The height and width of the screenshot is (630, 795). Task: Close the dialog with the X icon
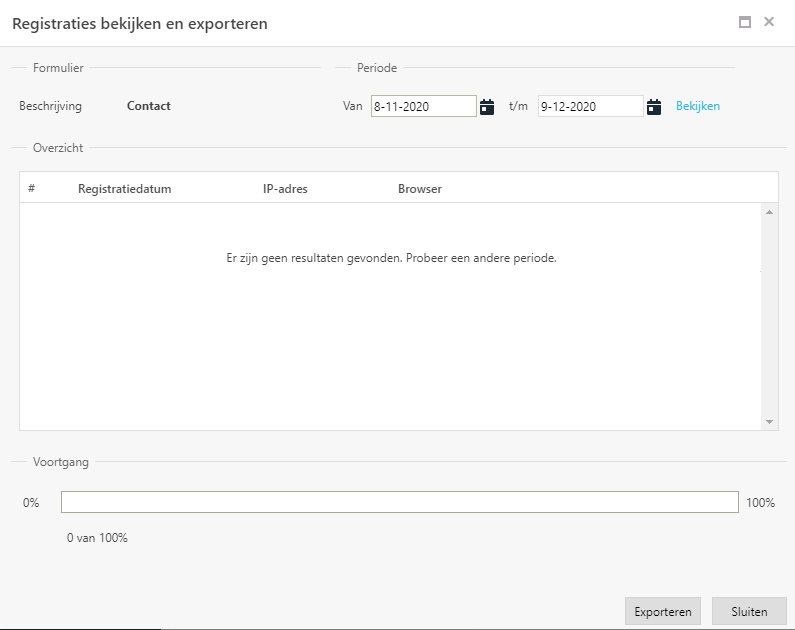tap(769, 22)
